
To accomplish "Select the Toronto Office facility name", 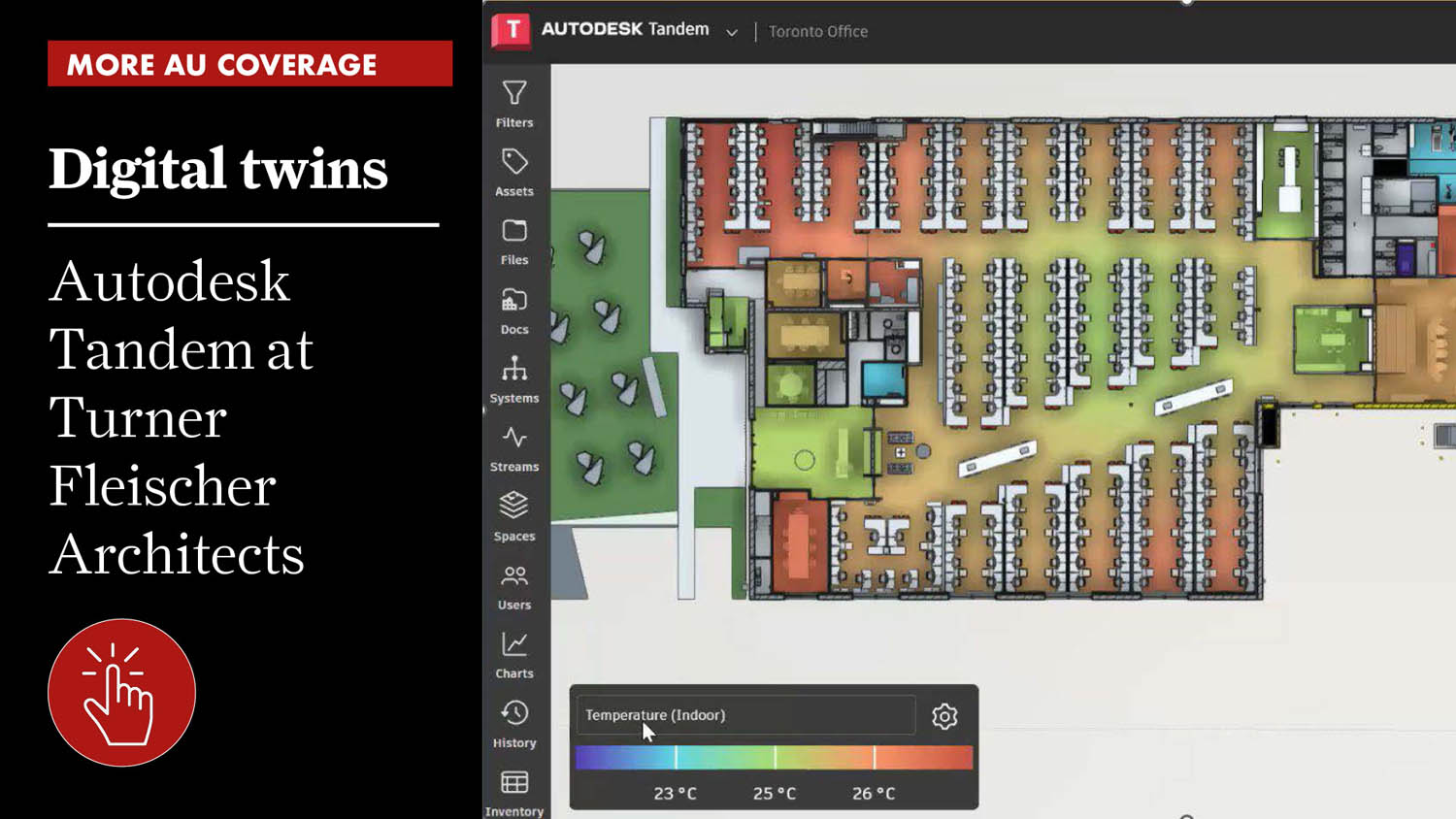I will tap(817, 32).
